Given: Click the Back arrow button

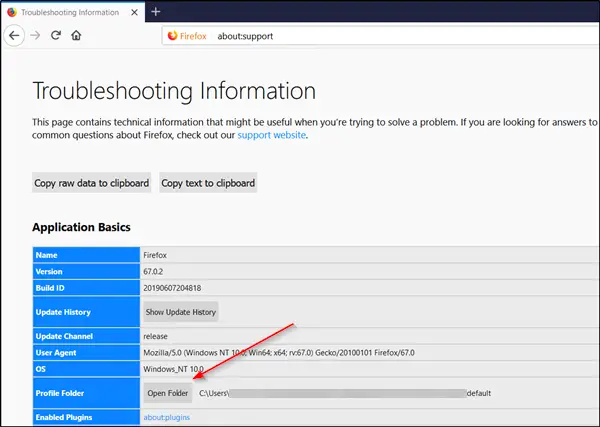Looking at the screenshot, I should click(14, 36).
